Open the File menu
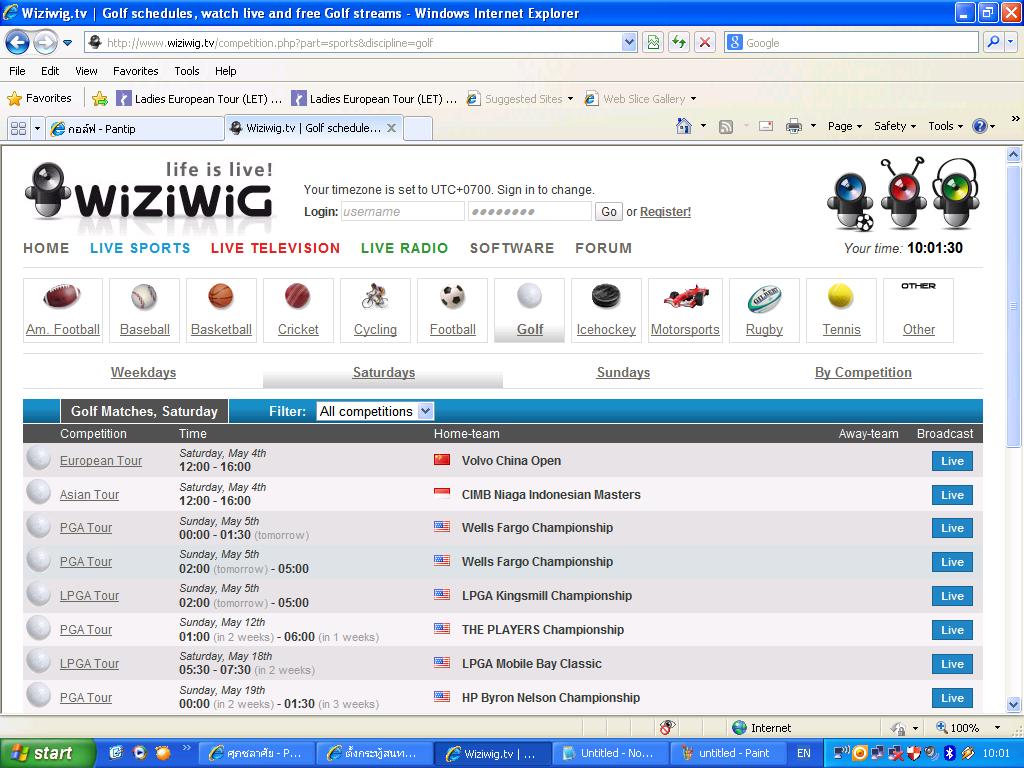 18,71
